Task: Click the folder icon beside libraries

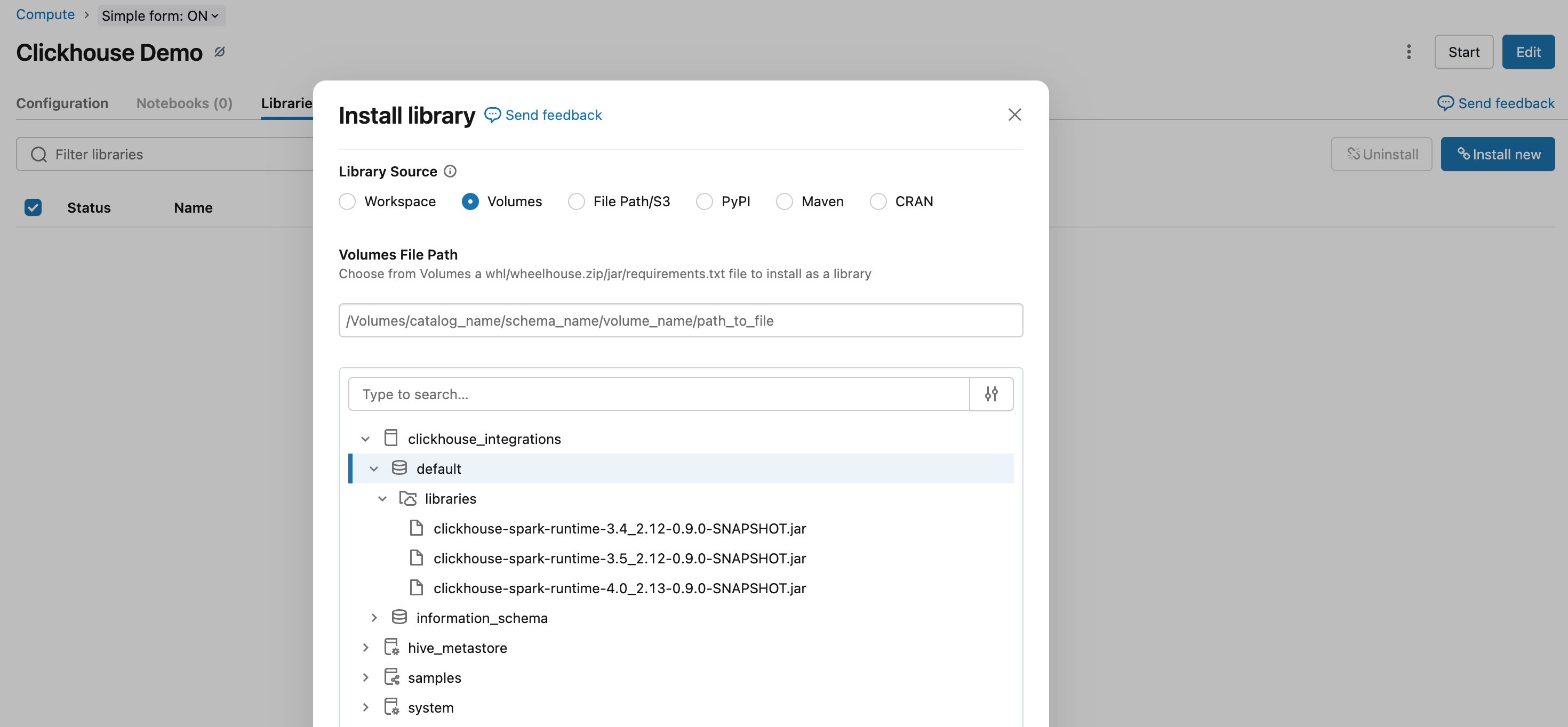Action: pos(407,498)
